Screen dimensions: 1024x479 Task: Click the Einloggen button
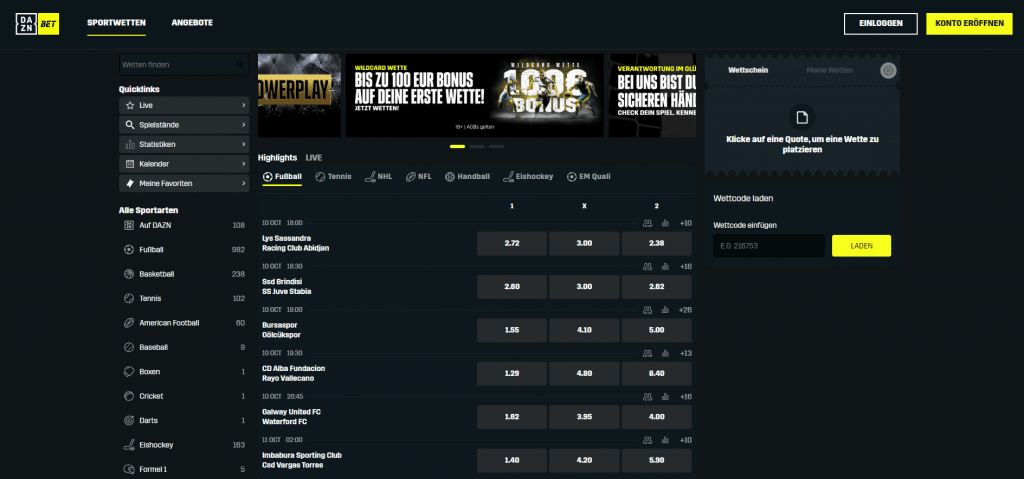point(880,24)
